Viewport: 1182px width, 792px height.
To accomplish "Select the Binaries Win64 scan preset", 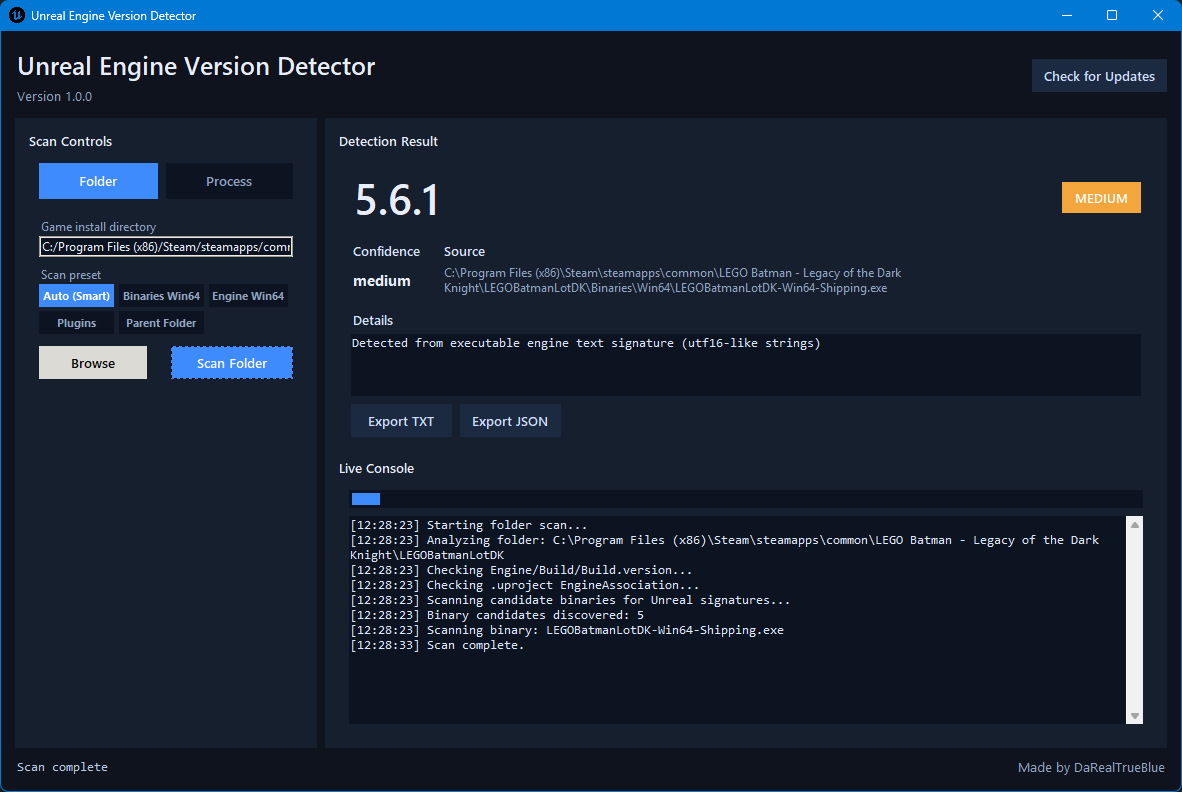I will point(161,295).
